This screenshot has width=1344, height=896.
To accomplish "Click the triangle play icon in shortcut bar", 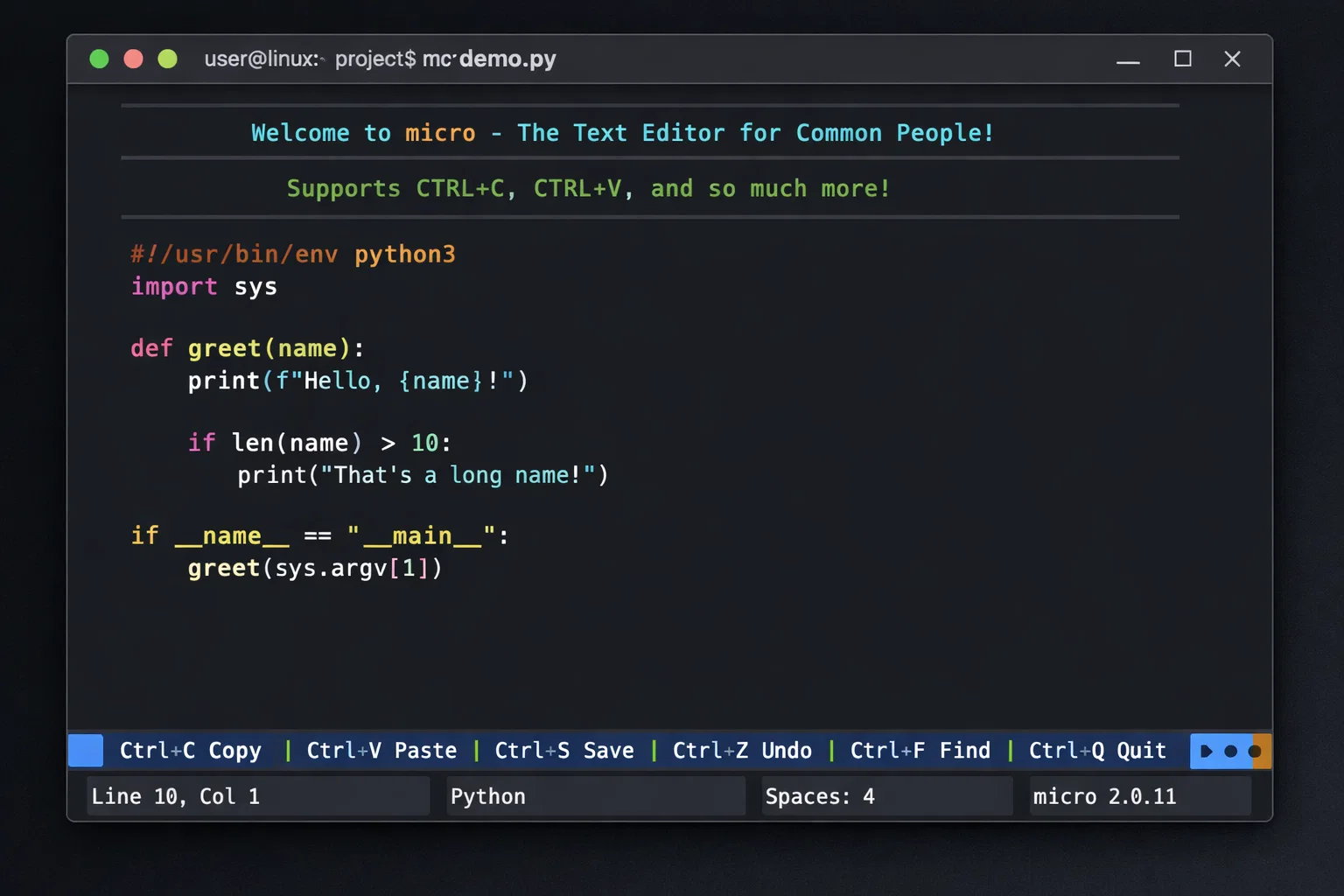I will tap(1206, 751).
